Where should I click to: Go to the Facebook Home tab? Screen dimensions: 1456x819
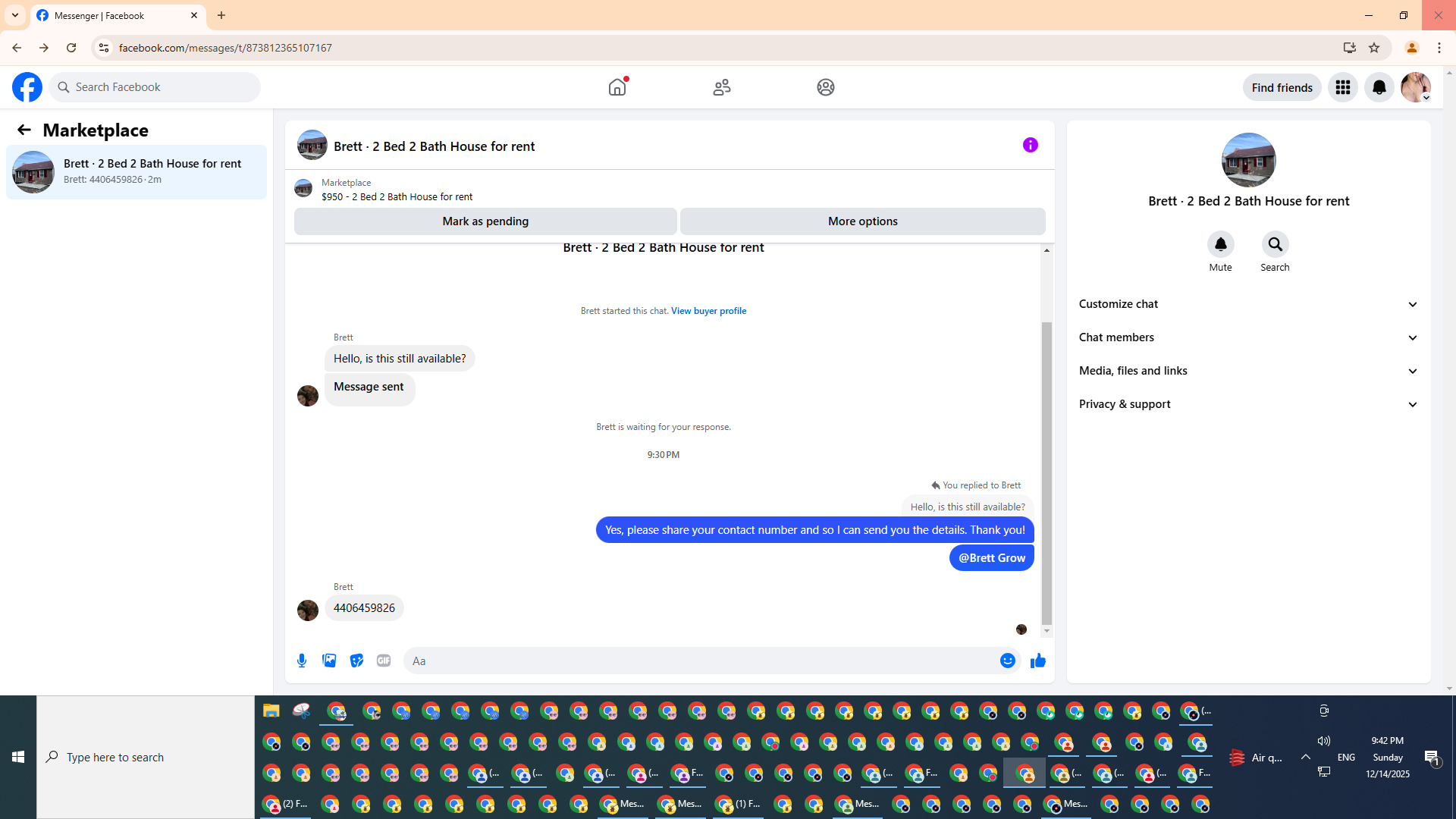(617, 87)
